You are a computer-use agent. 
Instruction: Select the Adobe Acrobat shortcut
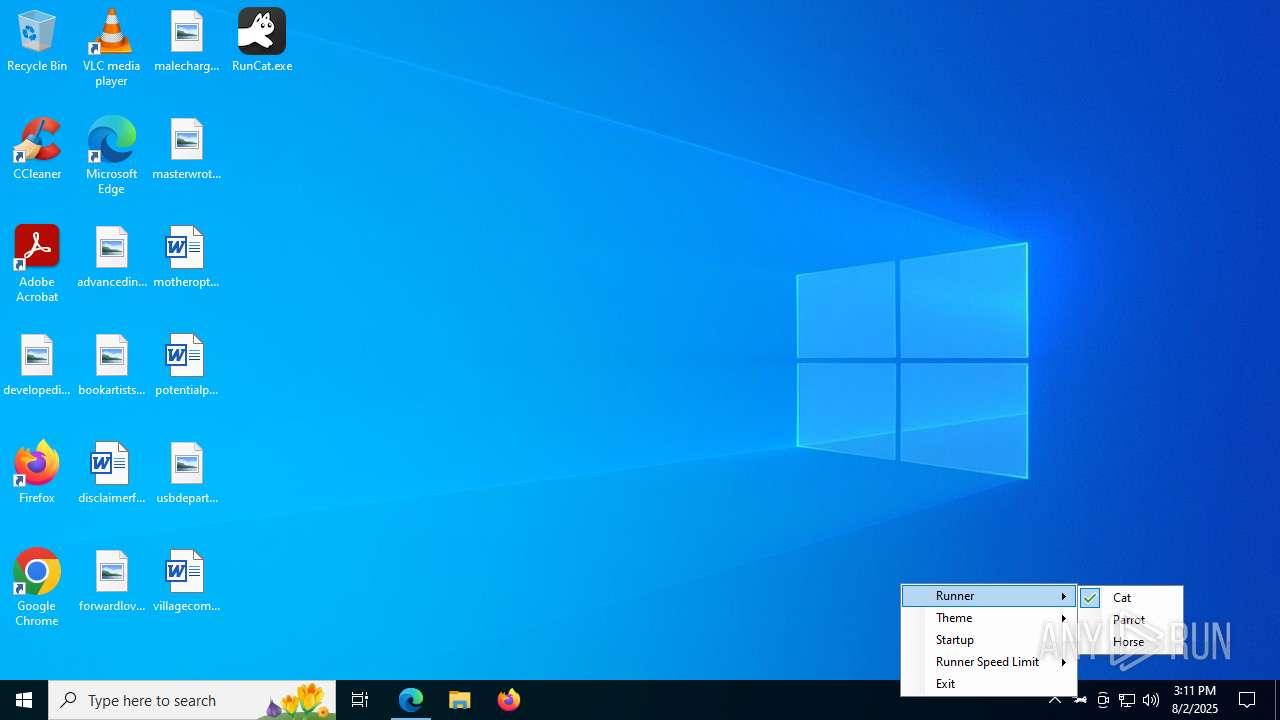[37, 264]
